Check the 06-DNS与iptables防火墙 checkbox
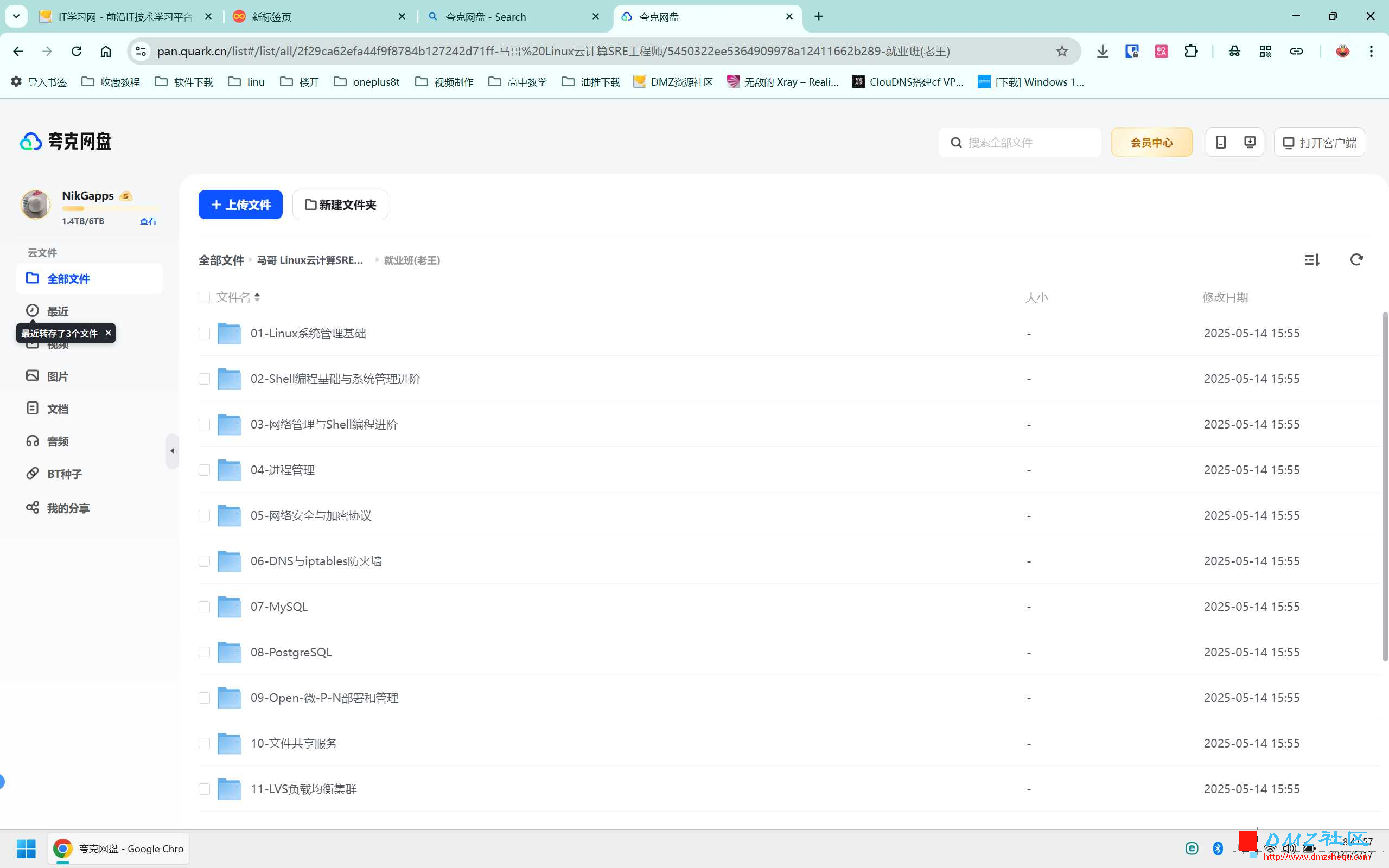 [x=204, y=561]
